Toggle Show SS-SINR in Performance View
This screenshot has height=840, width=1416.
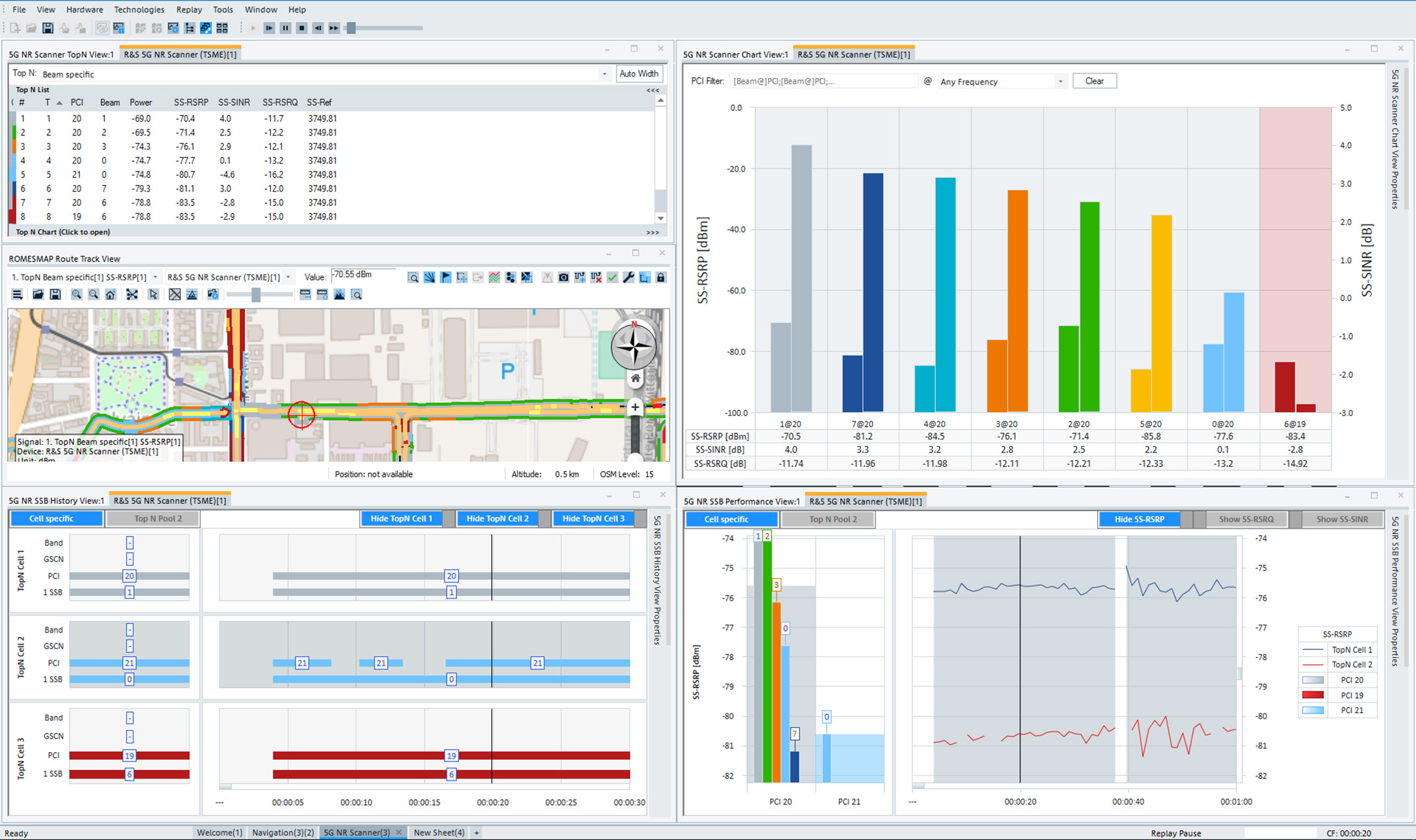pos(1342,519)
